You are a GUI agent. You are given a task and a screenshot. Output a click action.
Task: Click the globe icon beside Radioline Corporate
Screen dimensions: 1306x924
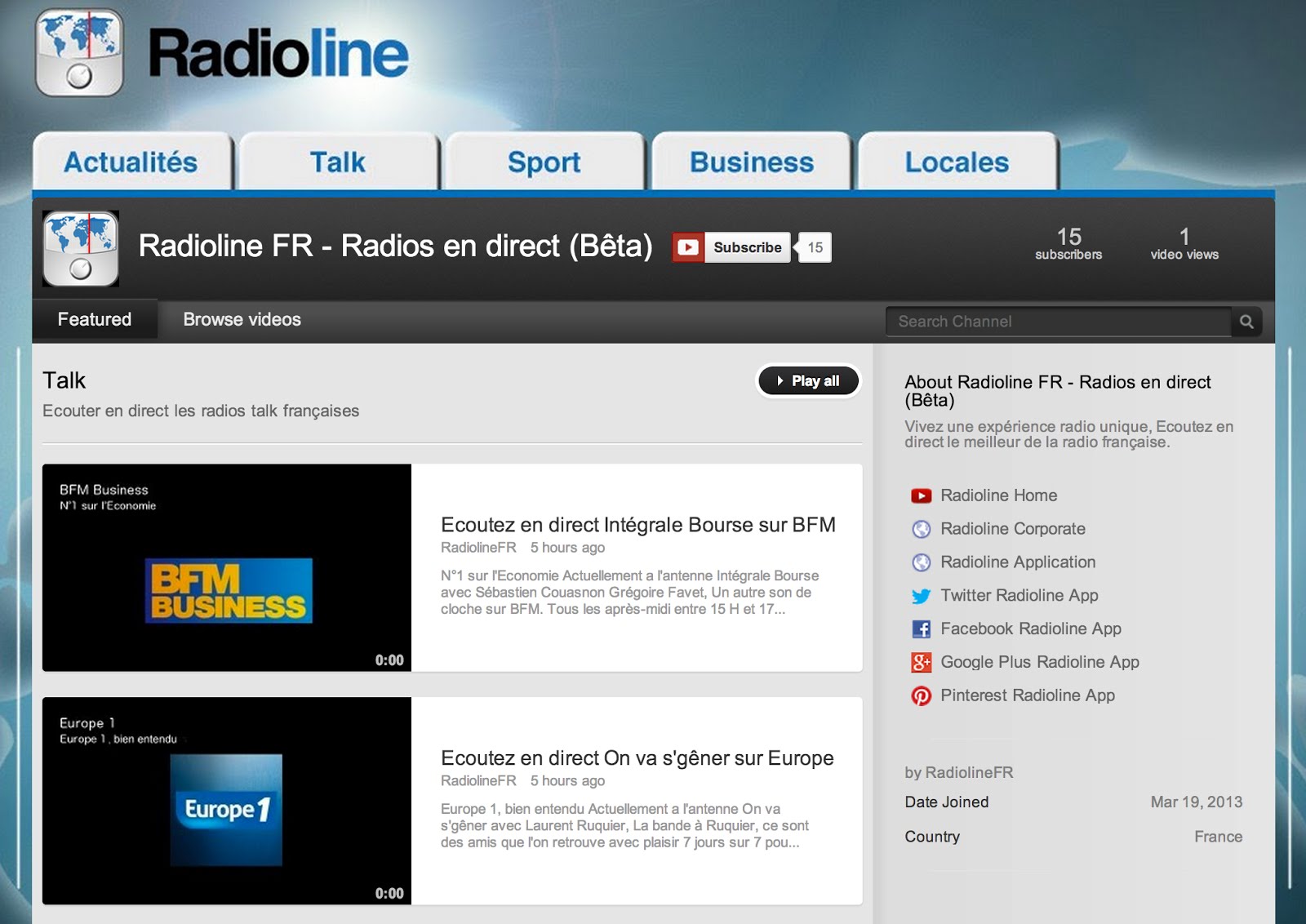[x=922, y=529]
